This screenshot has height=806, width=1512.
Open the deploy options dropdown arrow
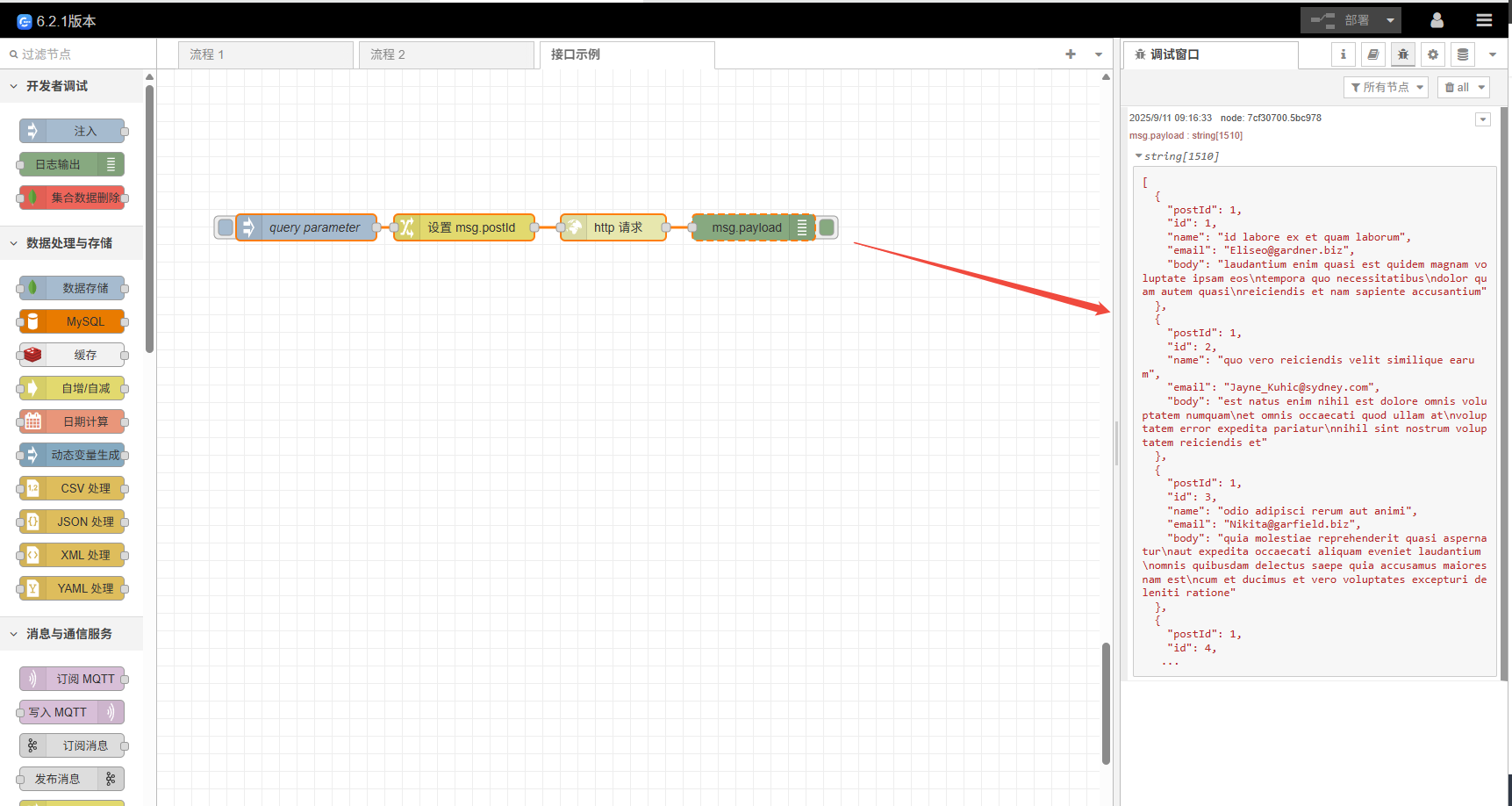tap(1389, 19)
